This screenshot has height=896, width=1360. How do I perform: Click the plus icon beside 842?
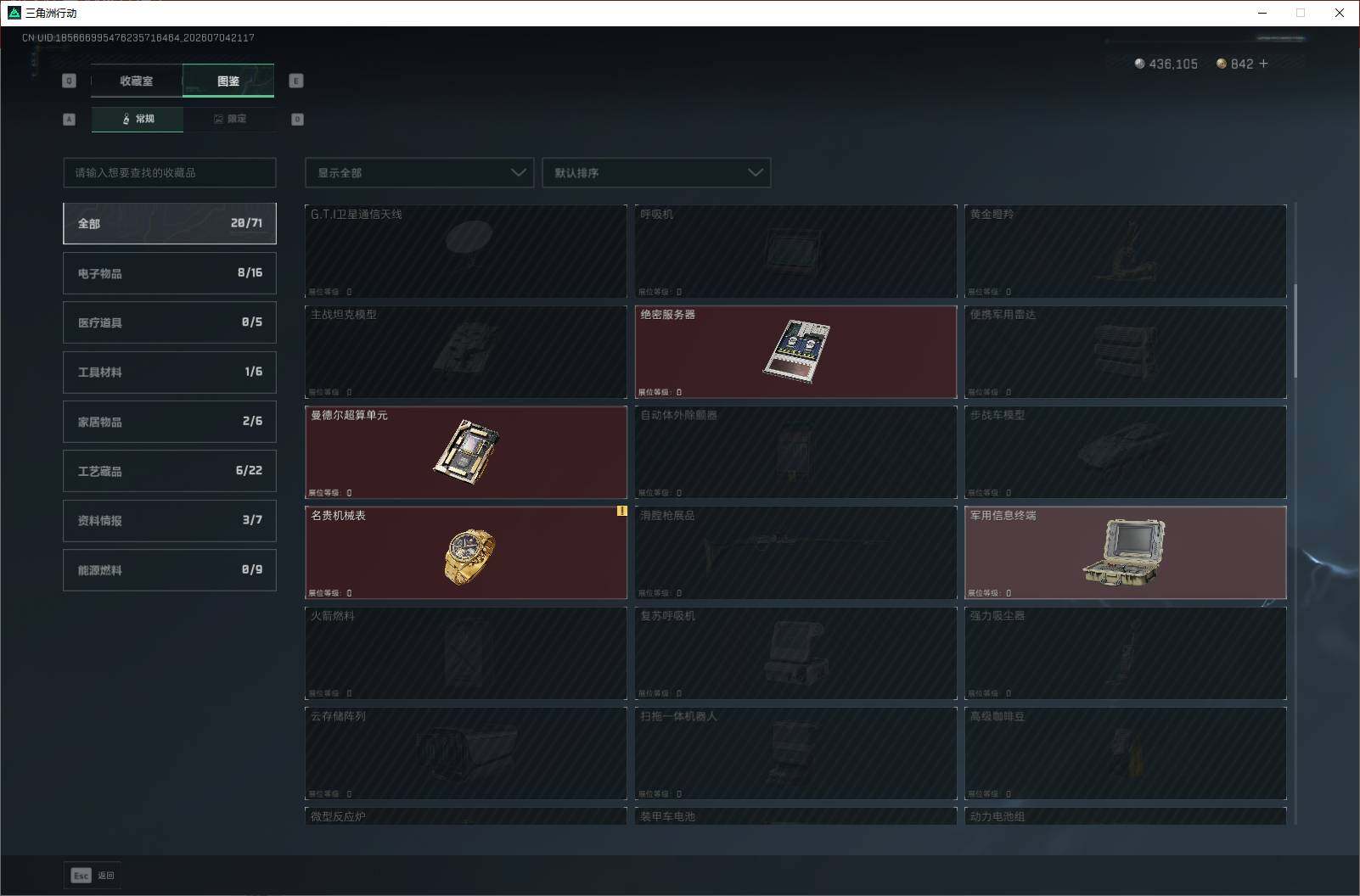(x=1263, y=64)
